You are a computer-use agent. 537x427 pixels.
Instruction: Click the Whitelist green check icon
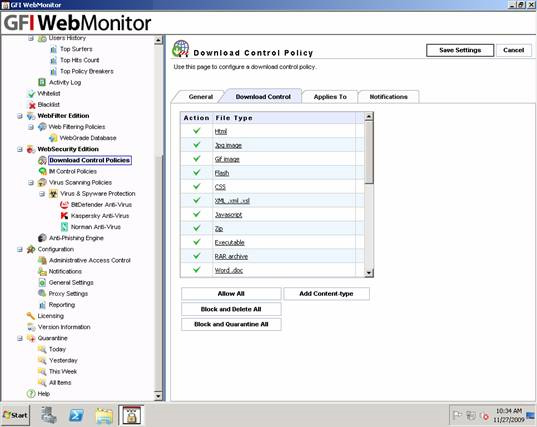(32, 93)
